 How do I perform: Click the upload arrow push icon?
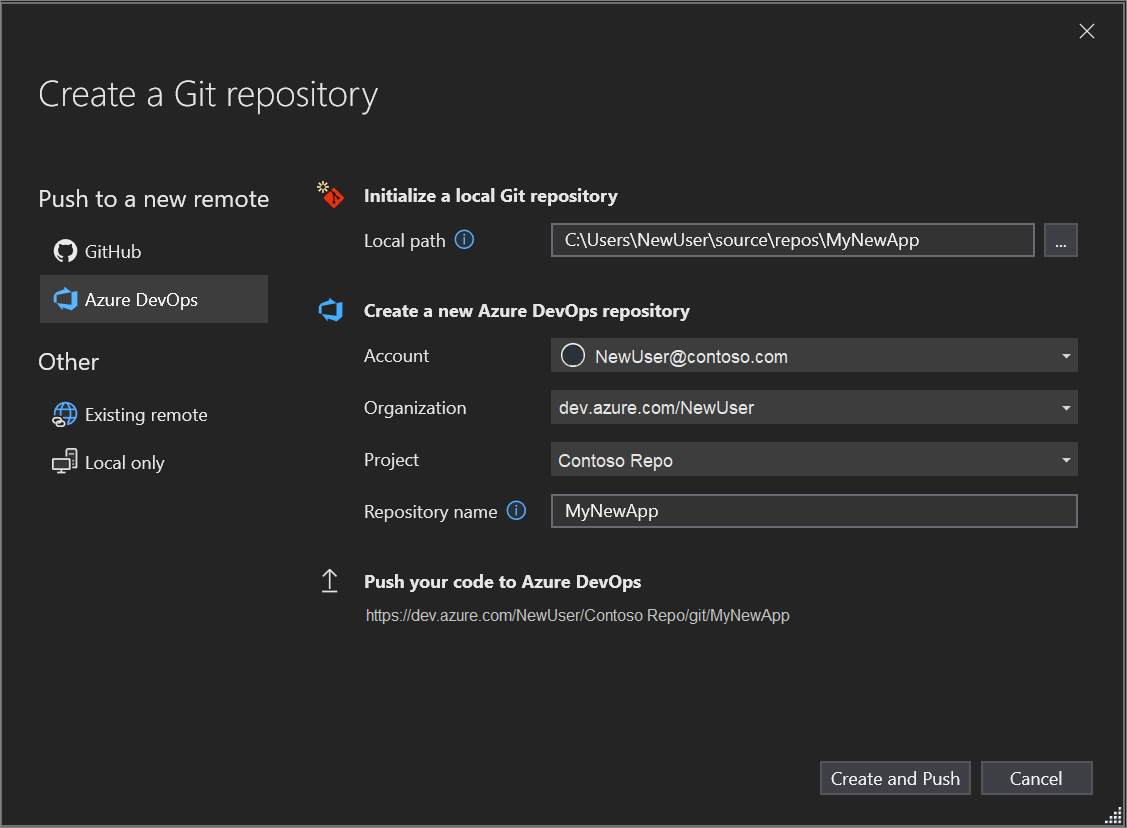[x=330, y=582]
